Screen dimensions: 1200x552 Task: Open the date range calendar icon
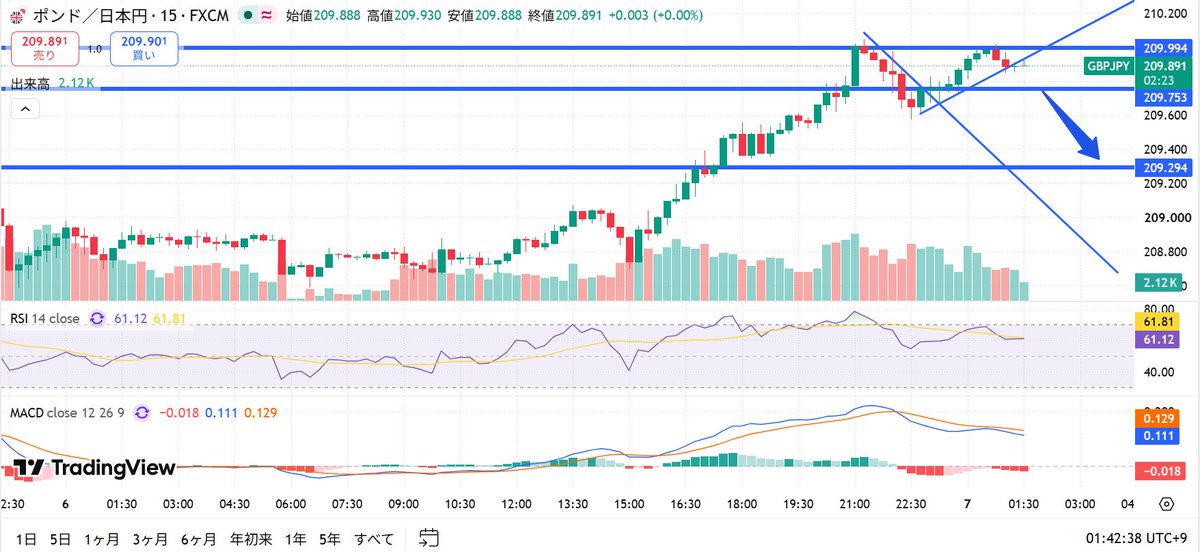click(429, 538)
